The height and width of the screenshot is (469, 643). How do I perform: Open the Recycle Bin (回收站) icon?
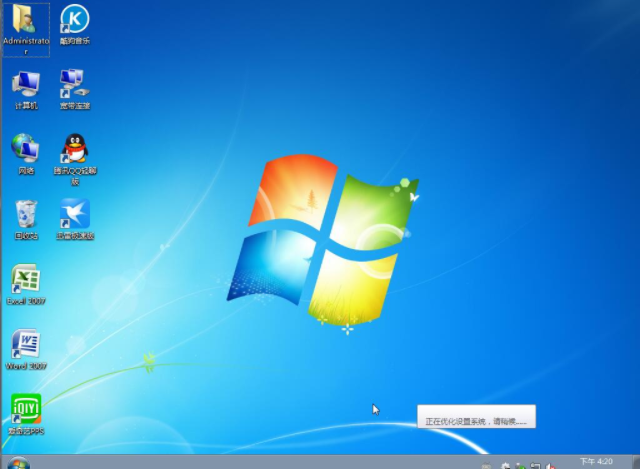point(25,214)
